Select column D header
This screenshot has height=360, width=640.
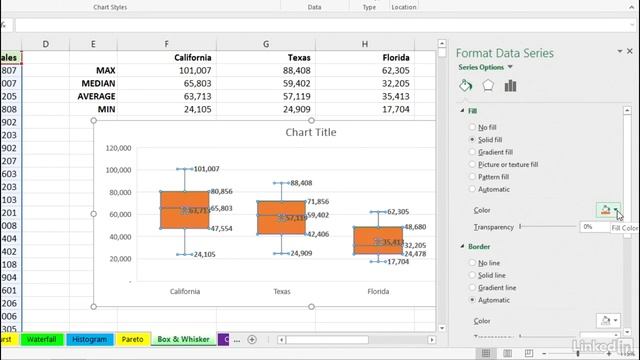[x=45, y=44]
